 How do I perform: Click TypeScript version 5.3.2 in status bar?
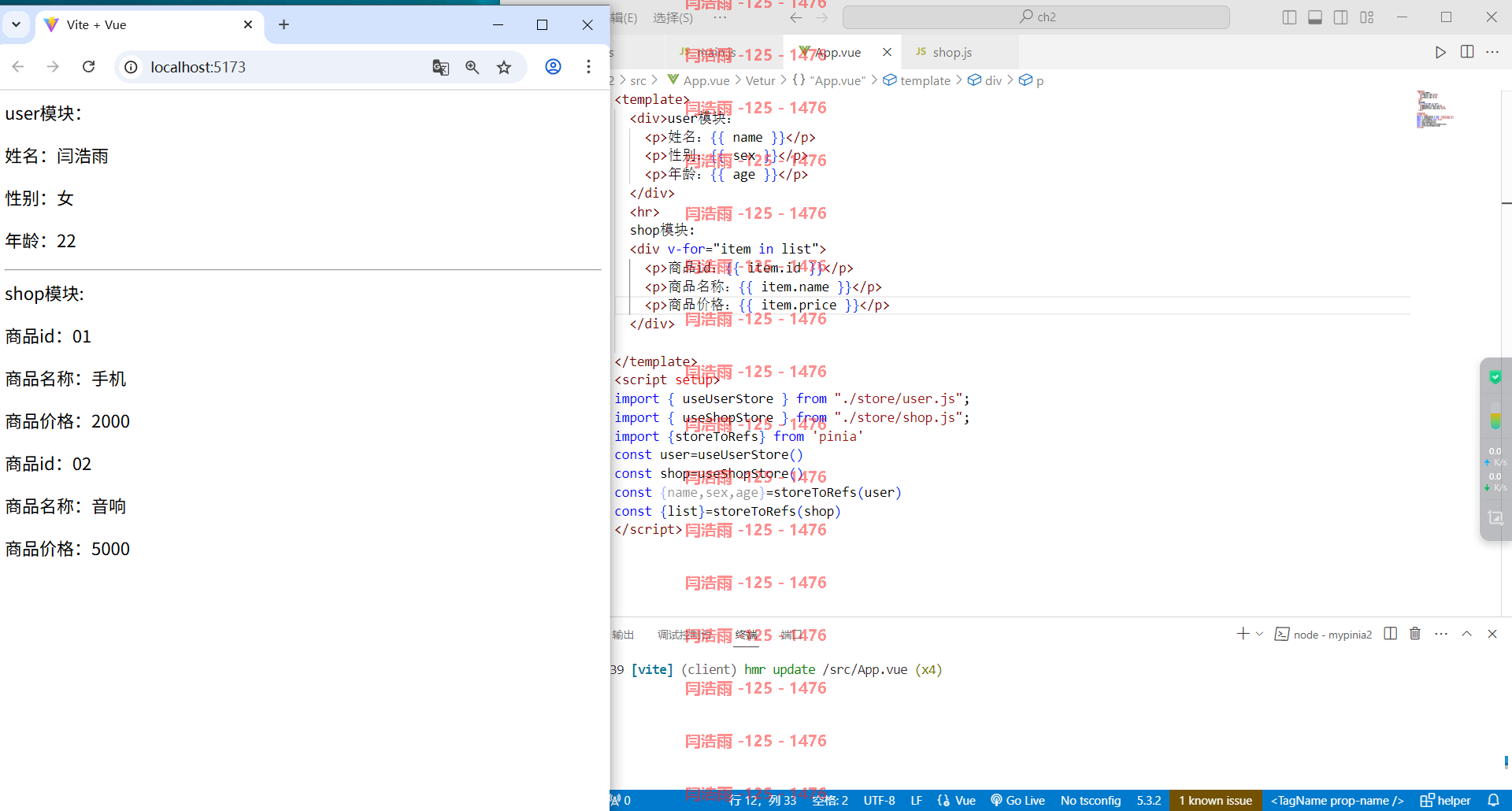point(1149,801)
